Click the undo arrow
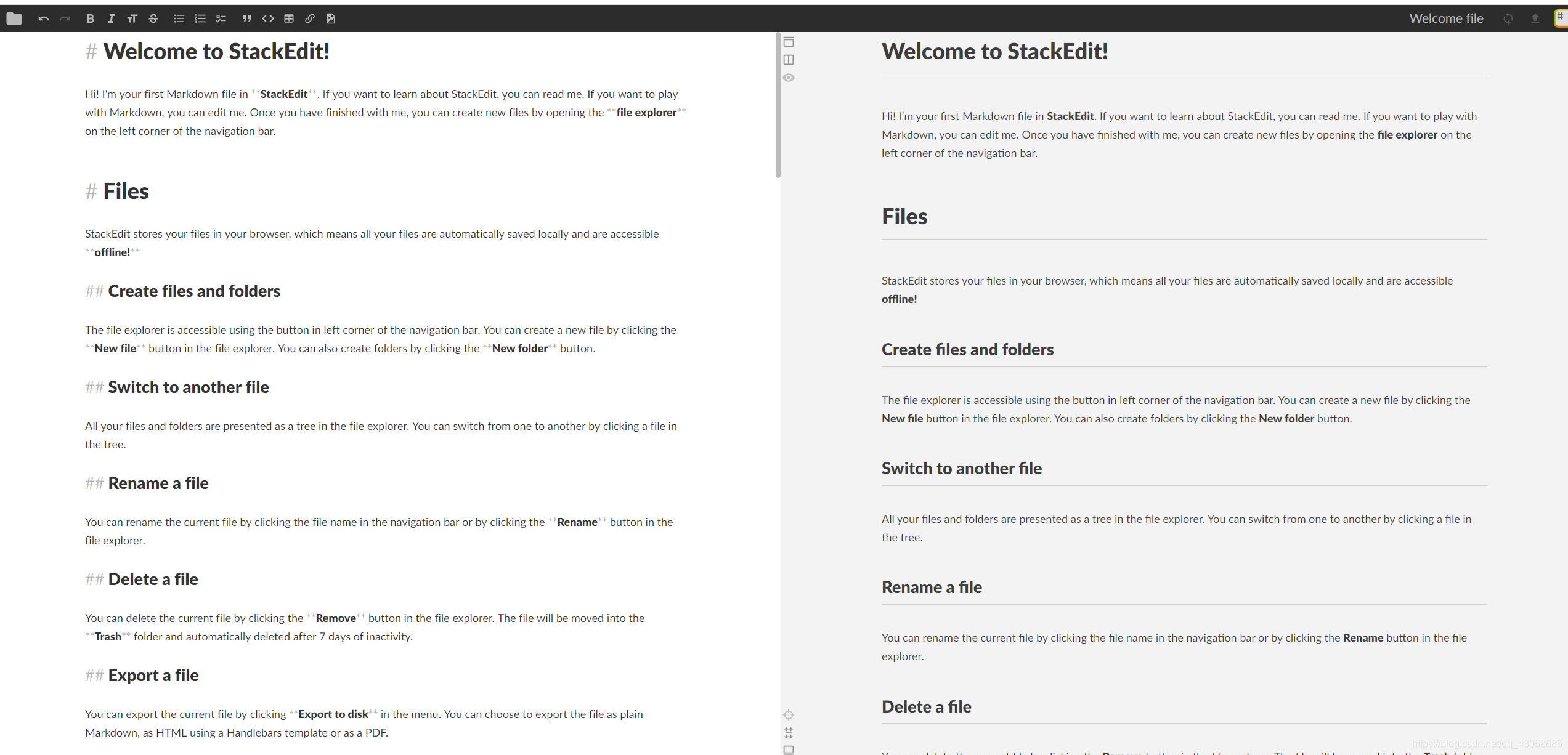Viewport: 1568px width, 755px height. tap(43, 18)
